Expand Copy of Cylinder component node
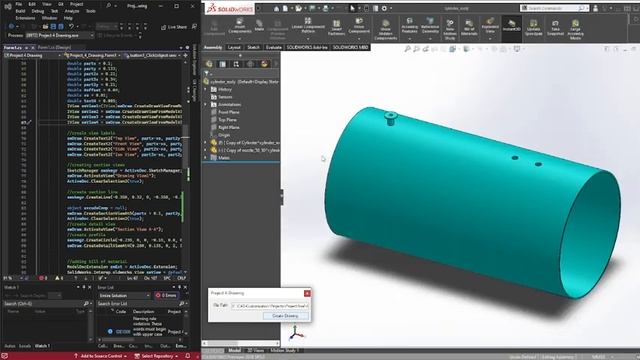This screenshot has height=360, width=640. click(206, 142)
